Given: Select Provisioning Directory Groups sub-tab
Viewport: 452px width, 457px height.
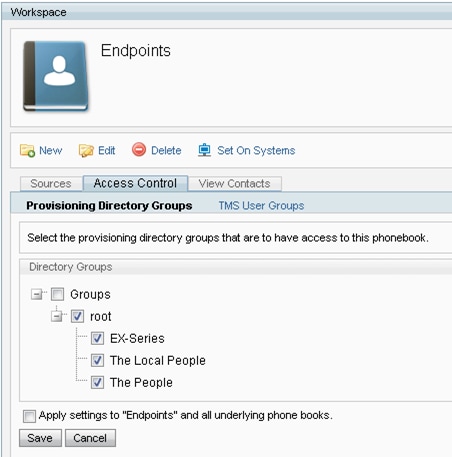Looking at the screenshot, I should 109,205.
